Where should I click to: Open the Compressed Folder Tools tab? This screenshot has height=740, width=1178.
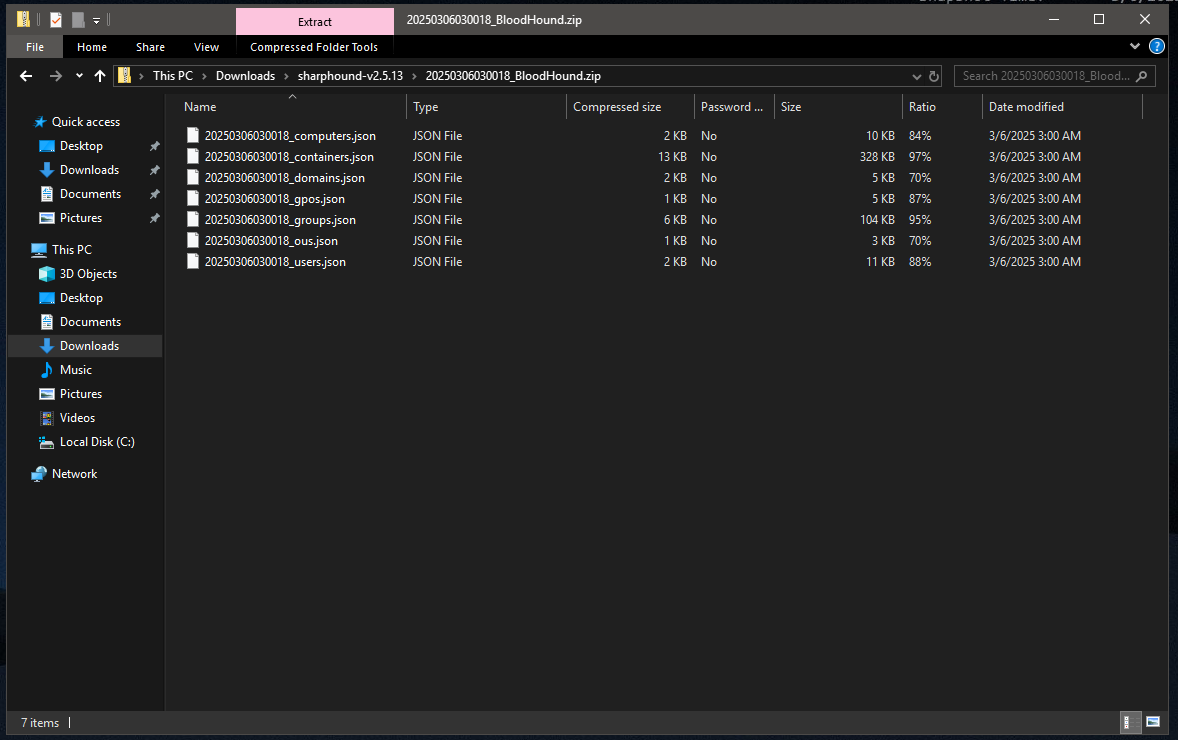[x=314, y=47]
